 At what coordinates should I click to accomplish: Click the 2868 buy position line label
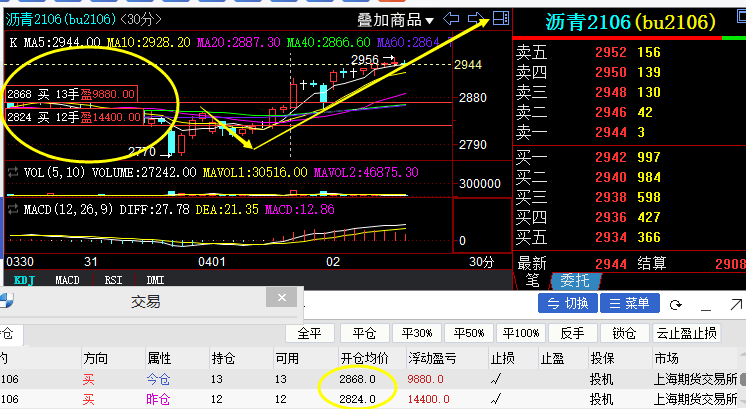71,94
